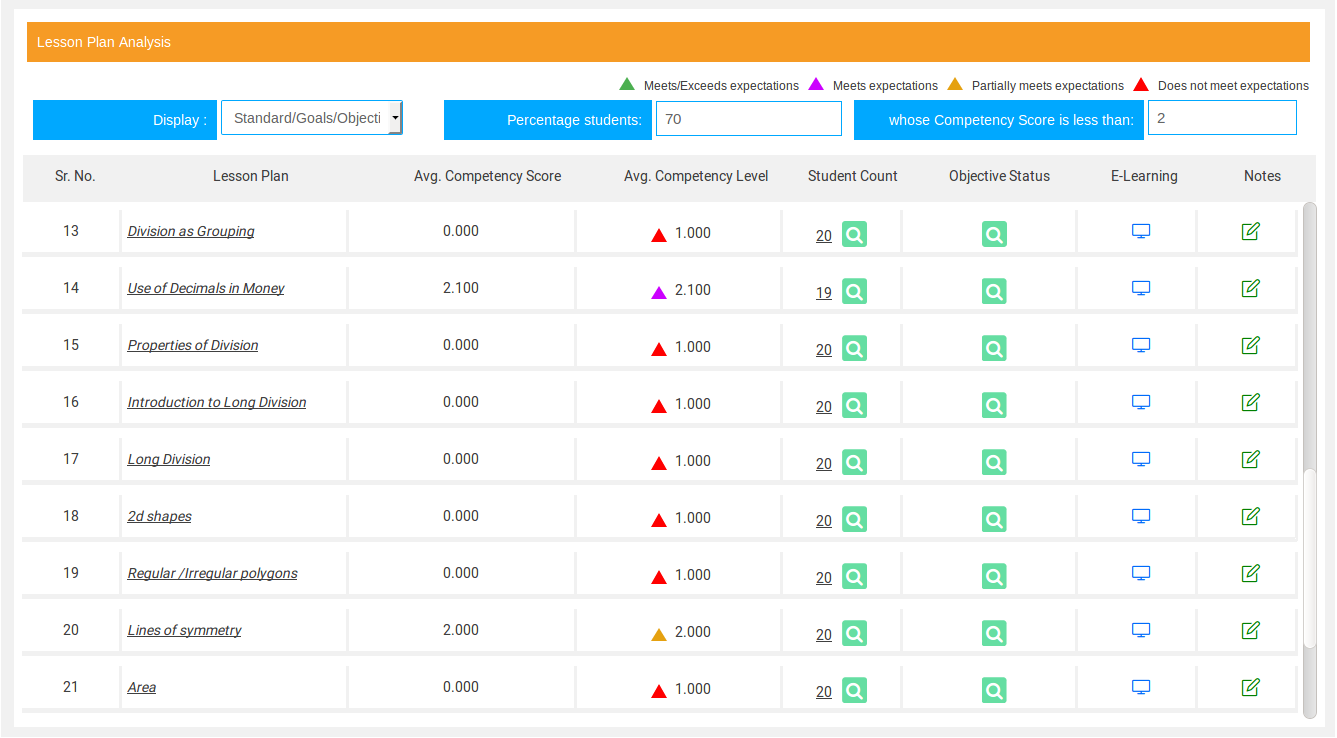Open student count search for Division as Grouping
This screenshot has height=738, width=1337.
click(x=854, y=235)
